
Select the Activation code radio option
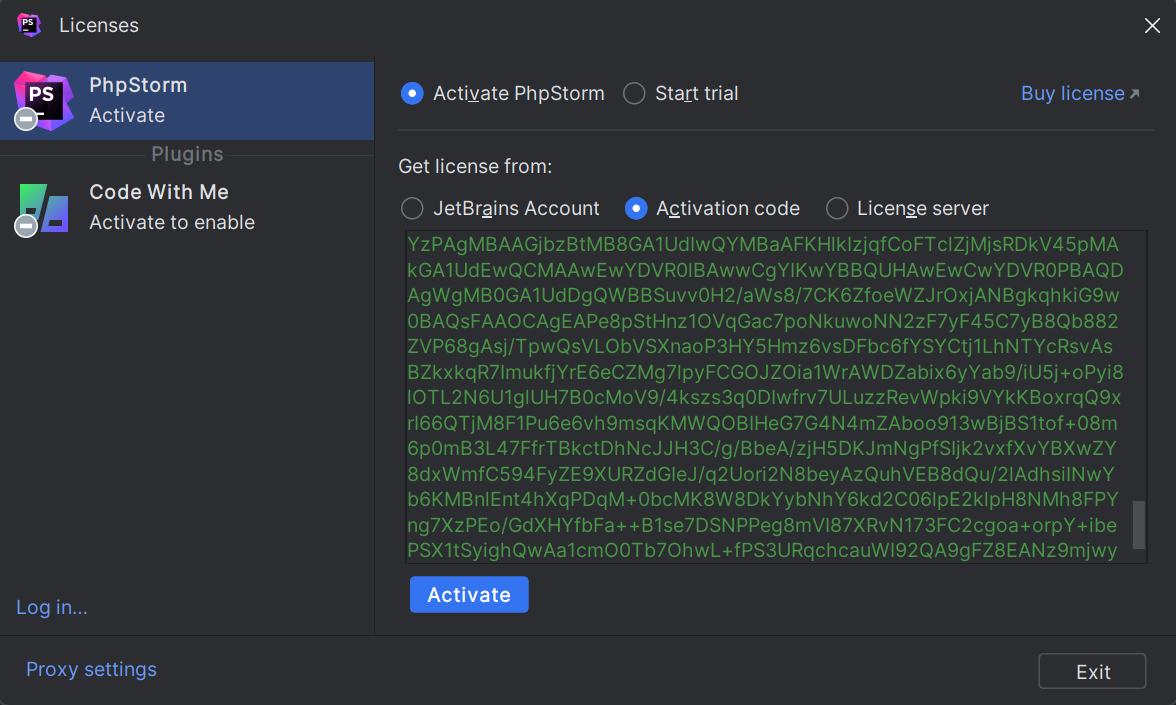pos(635,208)
